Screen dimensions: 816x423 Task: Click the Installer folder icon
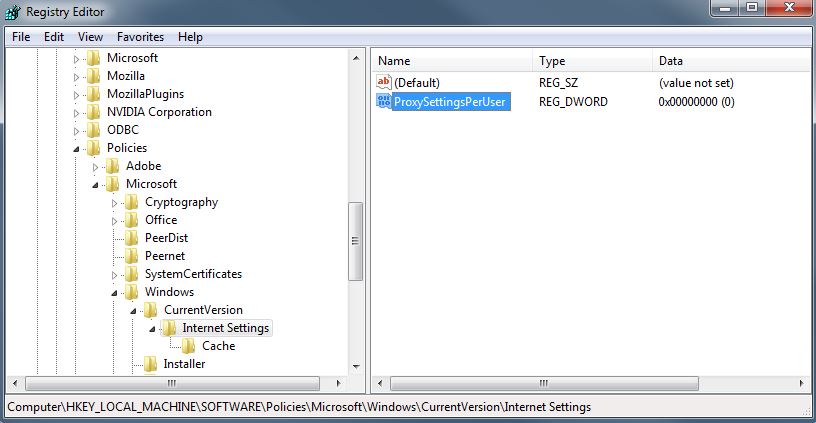pyautogui.click(x=150, y=364)
